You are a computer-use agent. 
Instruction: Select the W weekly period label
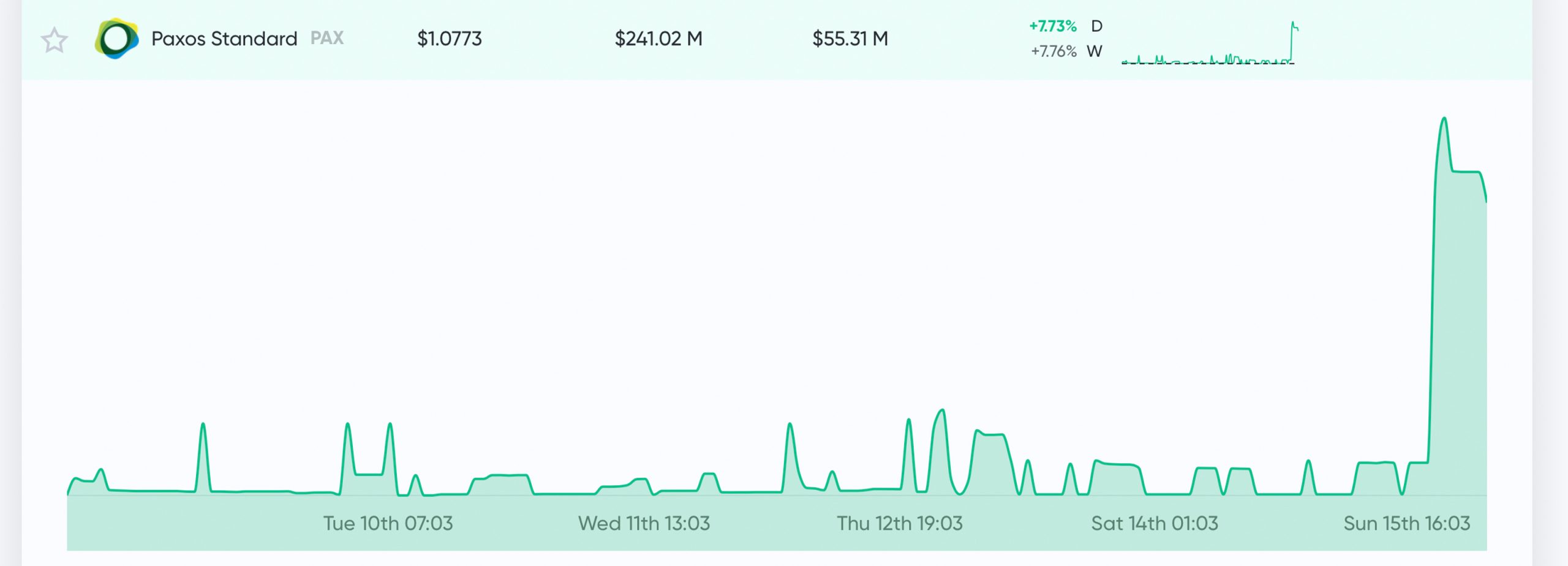pos(1095,51)
